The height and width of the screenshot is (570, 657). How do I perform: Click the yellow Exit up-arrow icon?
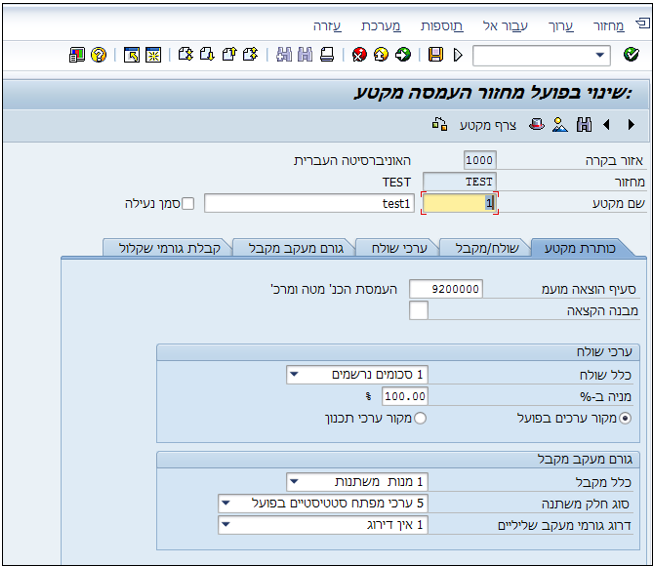[381, 54]
